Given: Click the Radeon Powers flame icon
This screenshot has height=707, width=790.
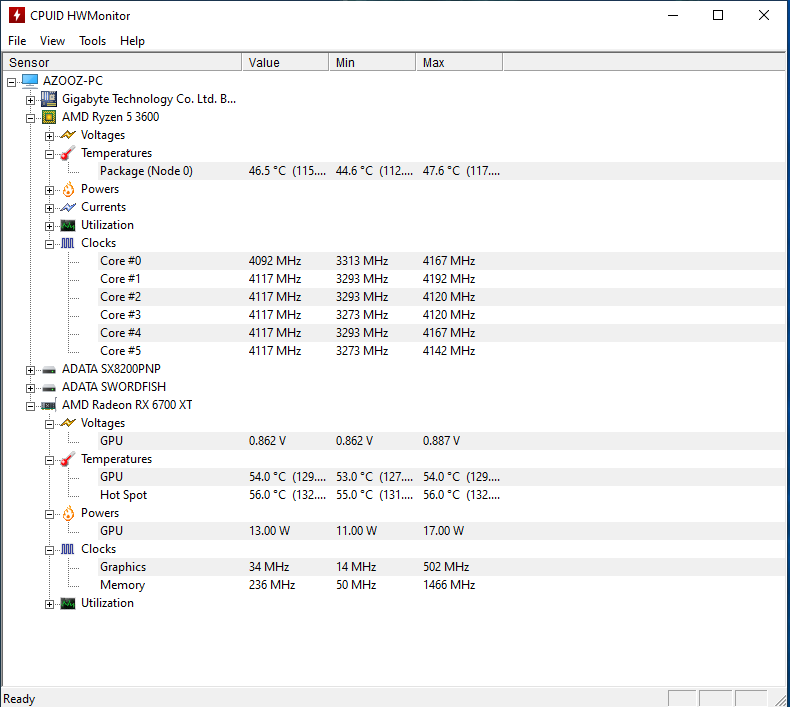Looking at the screenshot, I should pyautogui.click(x=68, y=513).
